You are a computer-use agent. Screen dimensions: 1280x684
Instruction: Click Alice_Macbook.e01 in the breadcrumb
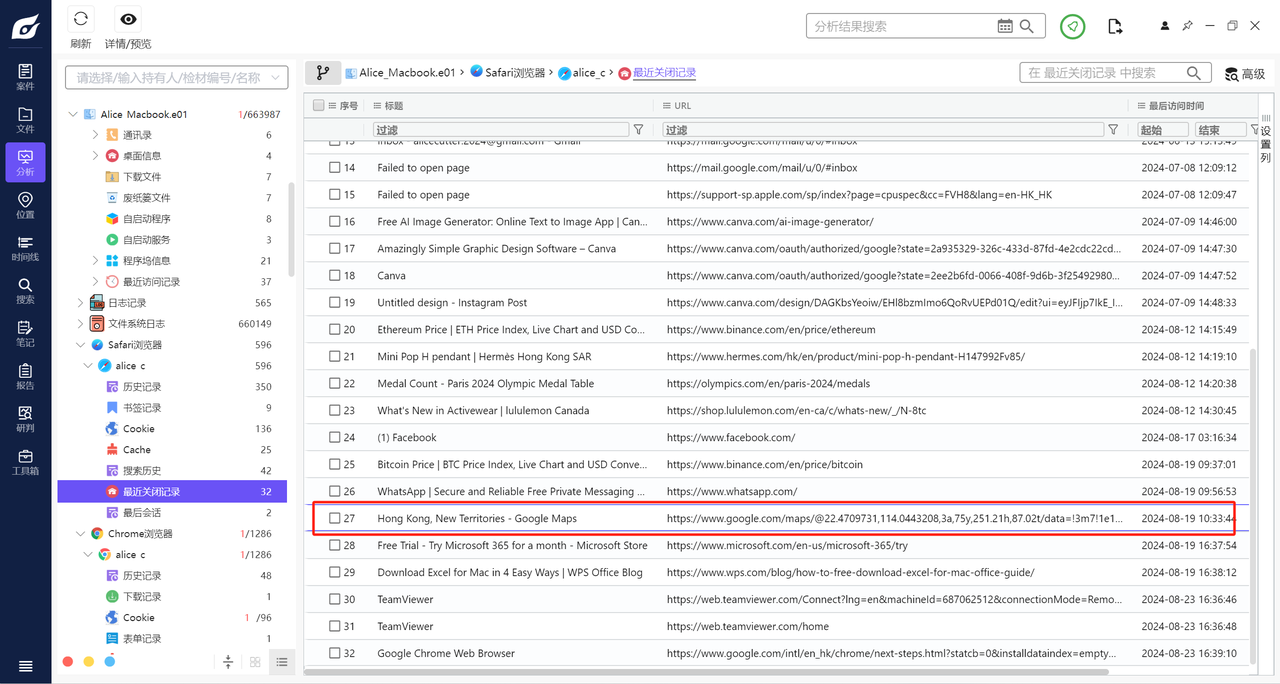(400, 73)
